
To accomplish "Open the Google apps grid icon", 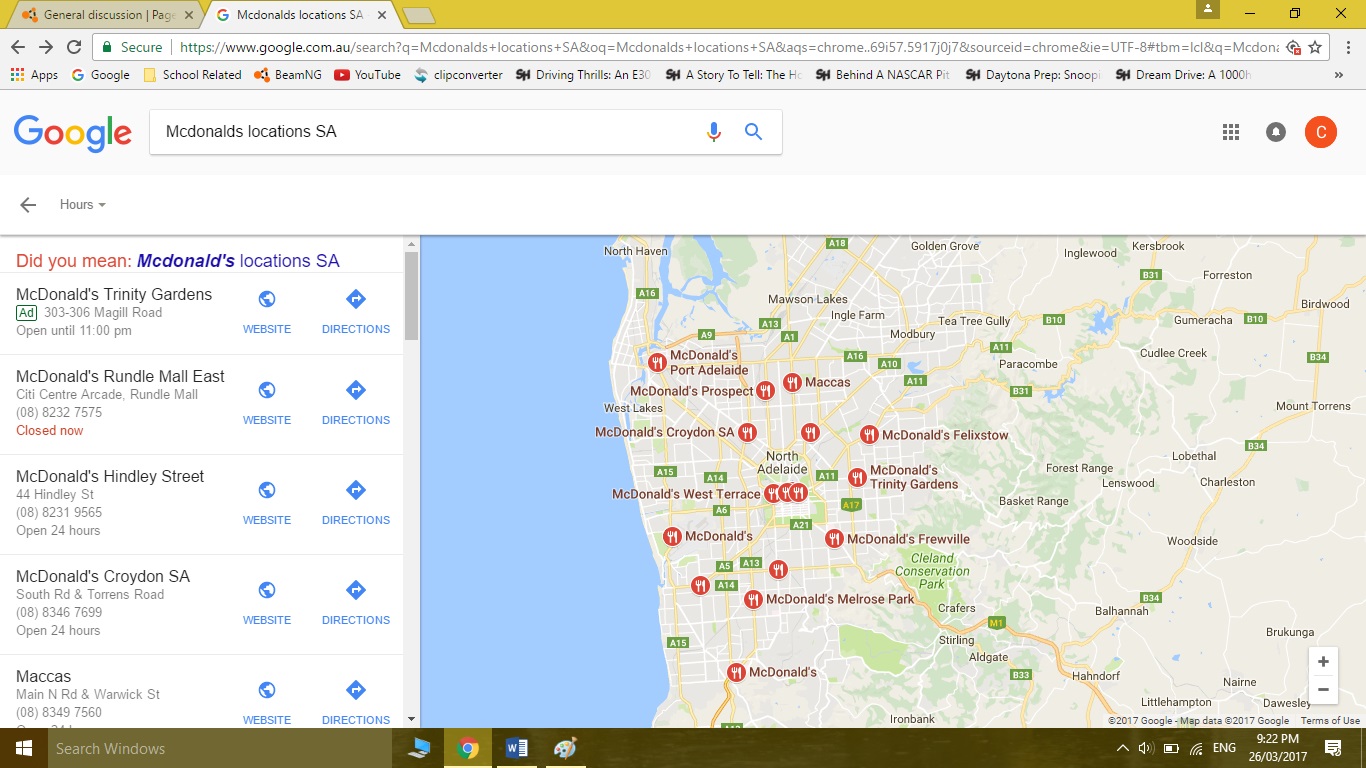I will (x=1231, y=132).
